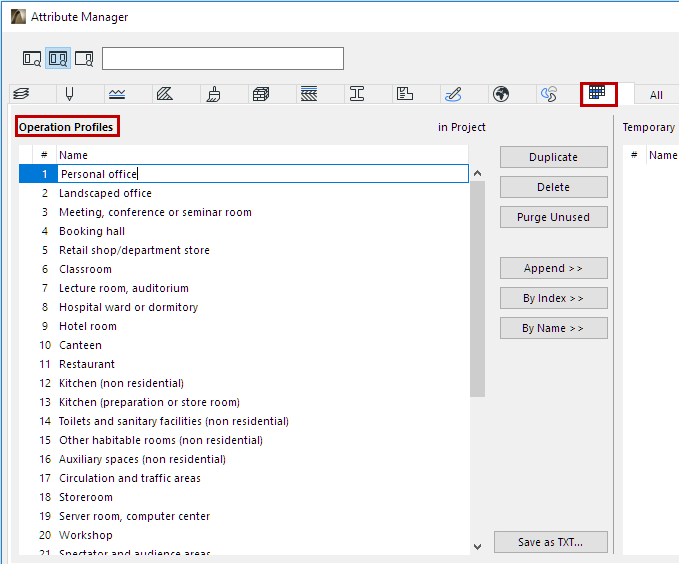Screen dimensions: 679x564
Task: Select Circulation and traffic areas row
Action: pos(244,478)
